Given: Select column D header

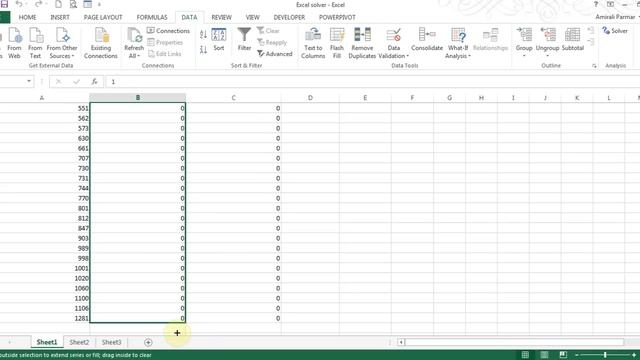Looking at the screenshot, I should tap(310, 98).
